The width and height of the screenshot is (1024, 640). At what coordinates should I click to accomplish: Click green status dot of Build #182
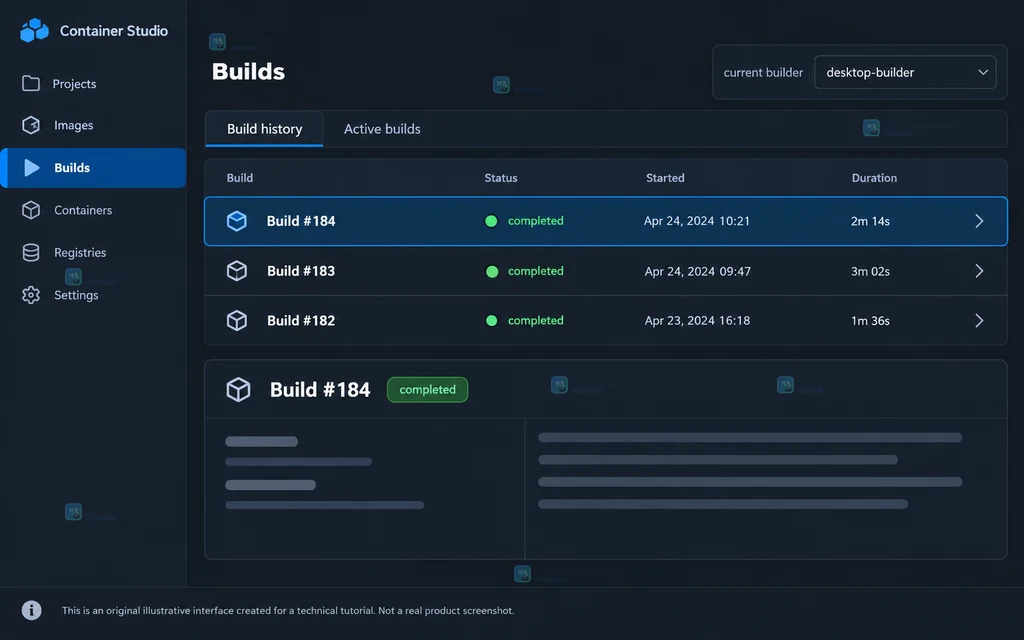point(492,321)
